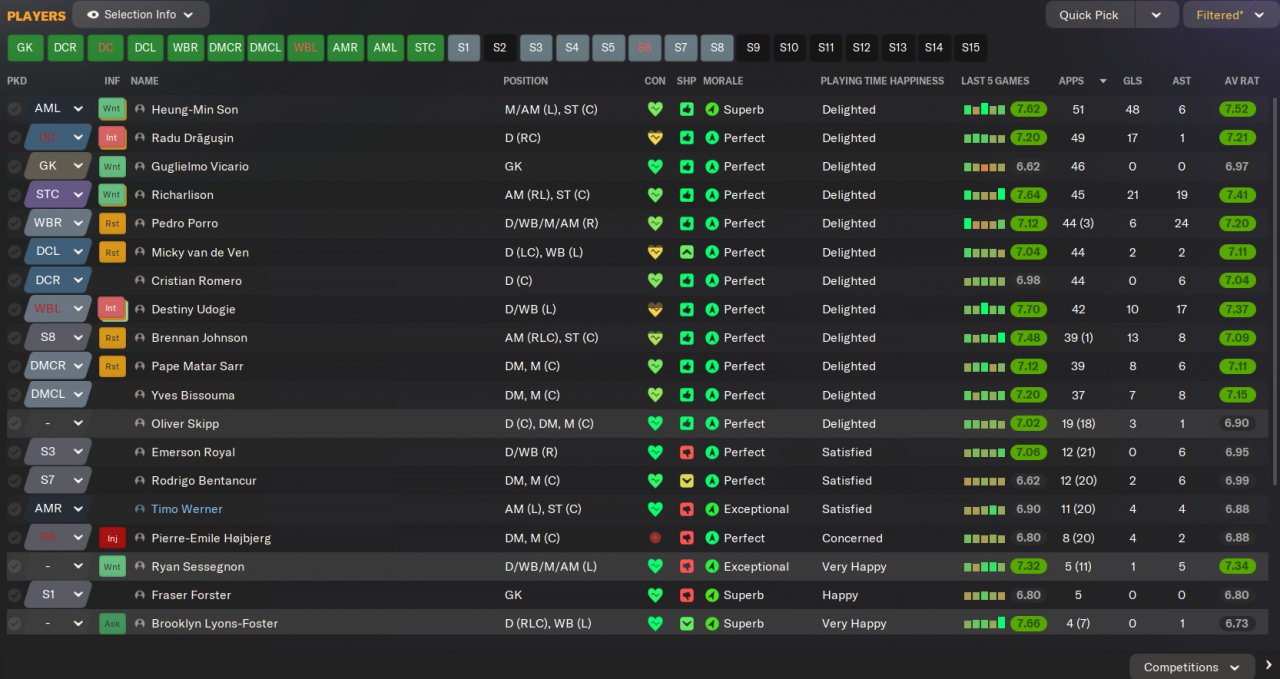Toggle the selection tick for Ryan Sessegnon
Screen dimensions: 1280x679
pos(14,566)
